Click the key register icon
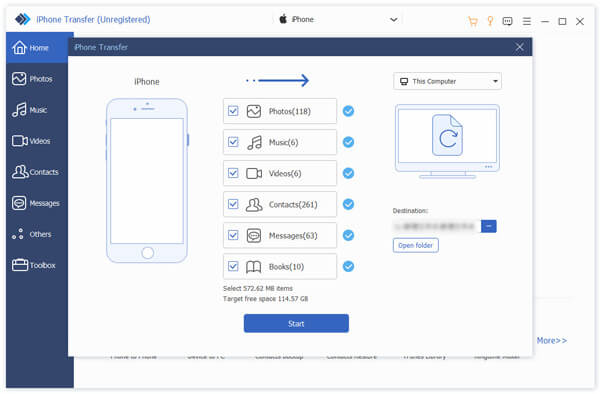 click(x=490, y=21)
